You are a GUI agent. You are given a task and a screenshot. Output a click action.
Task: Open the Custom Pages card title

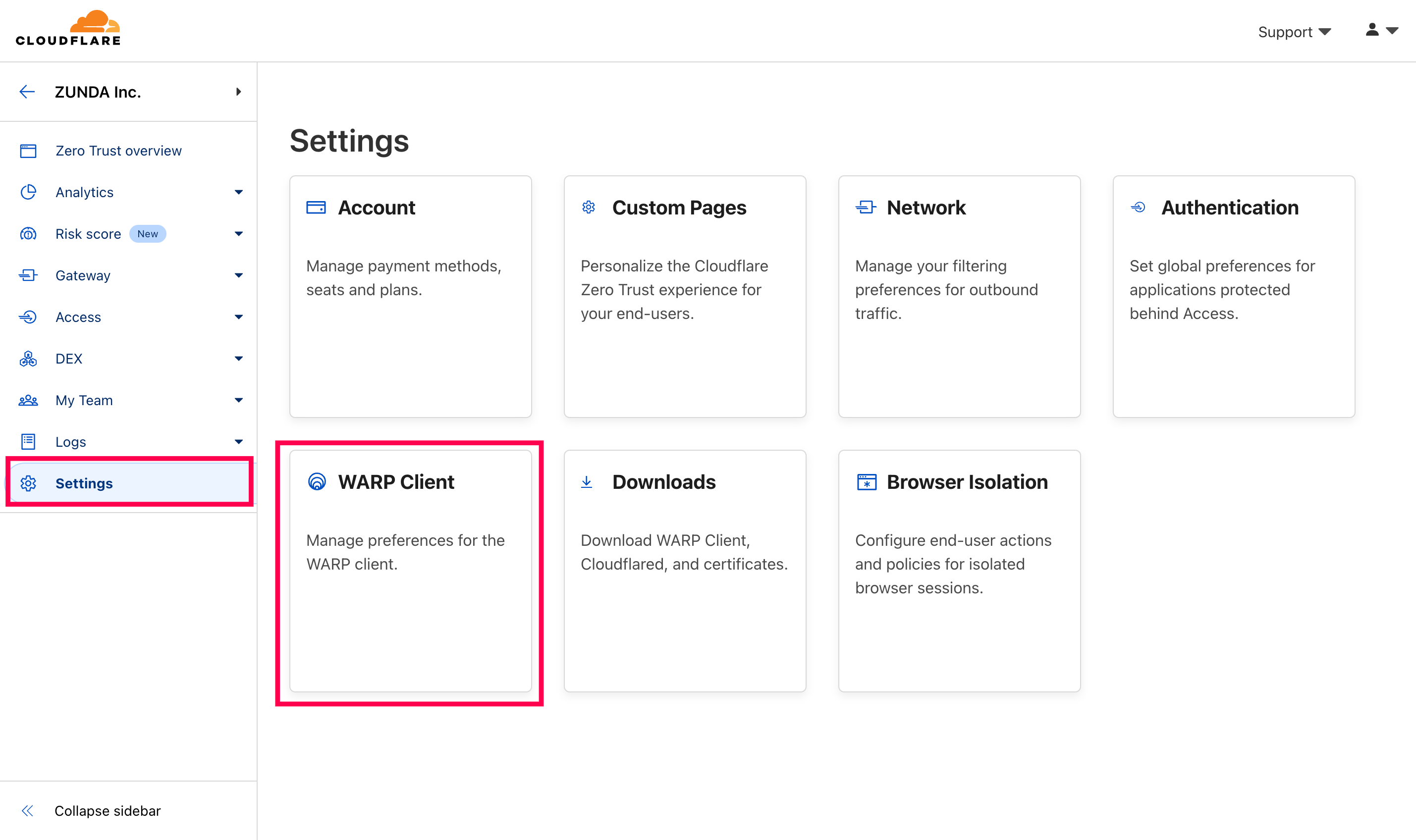pos(679,208)
